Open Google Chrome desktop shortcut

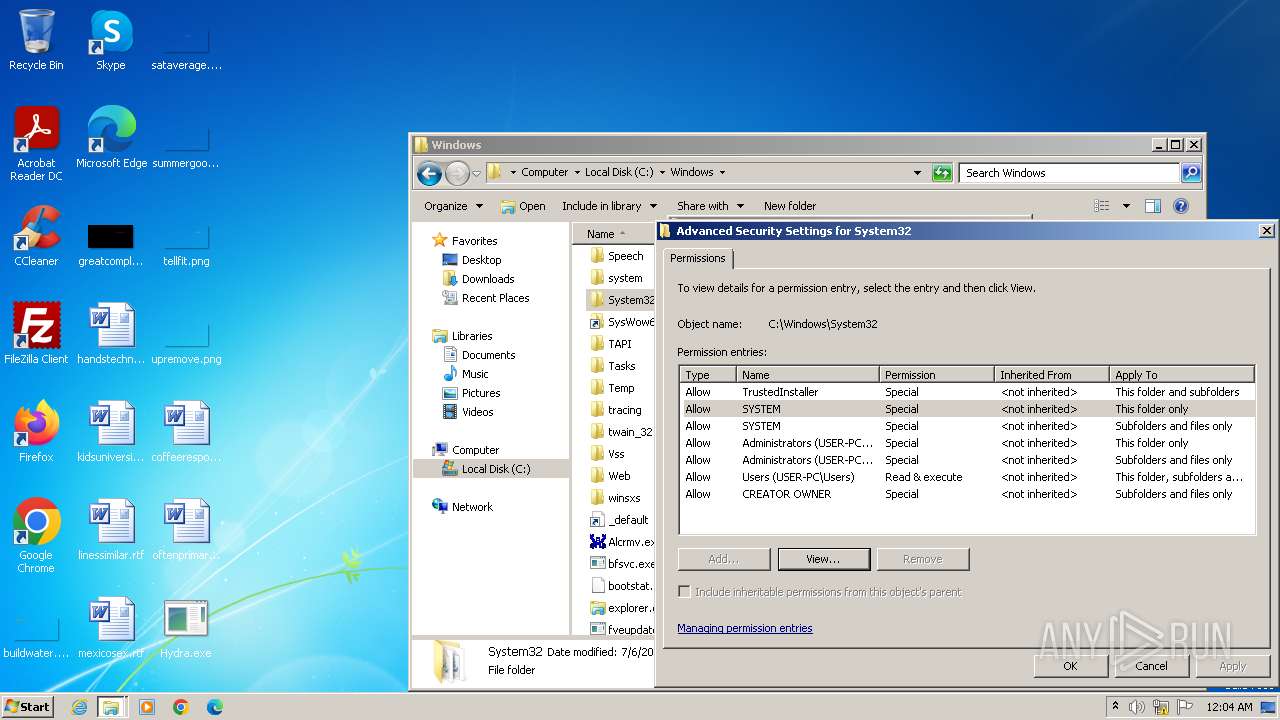click(36, 536)
